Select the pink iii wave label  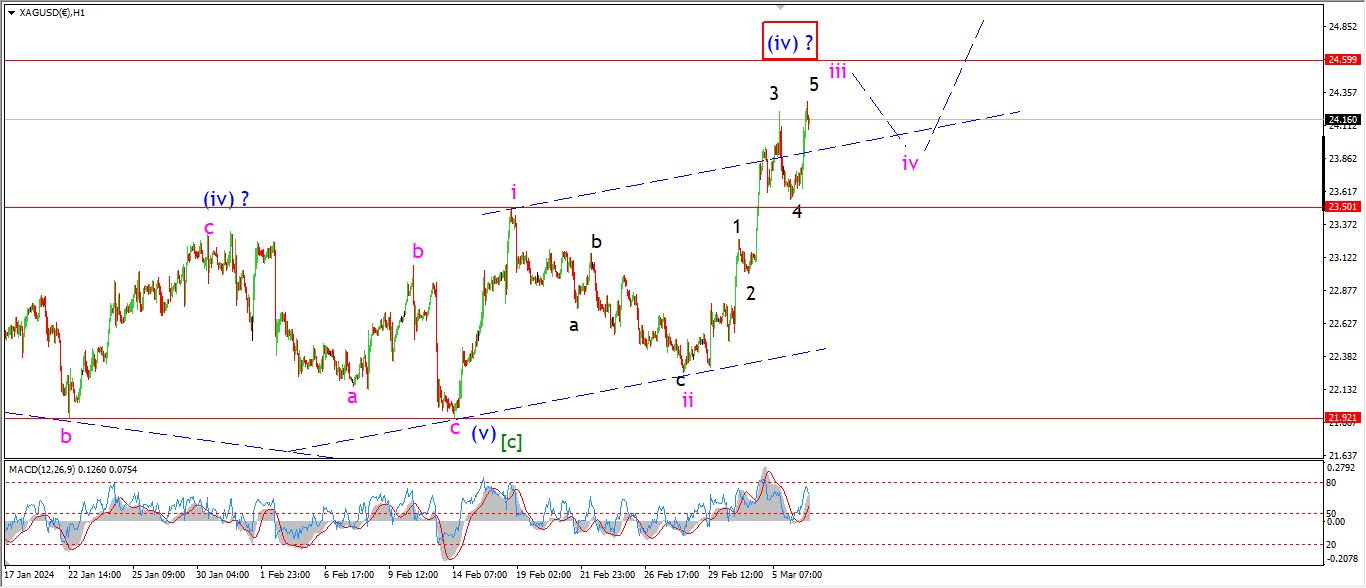(838, 71)
